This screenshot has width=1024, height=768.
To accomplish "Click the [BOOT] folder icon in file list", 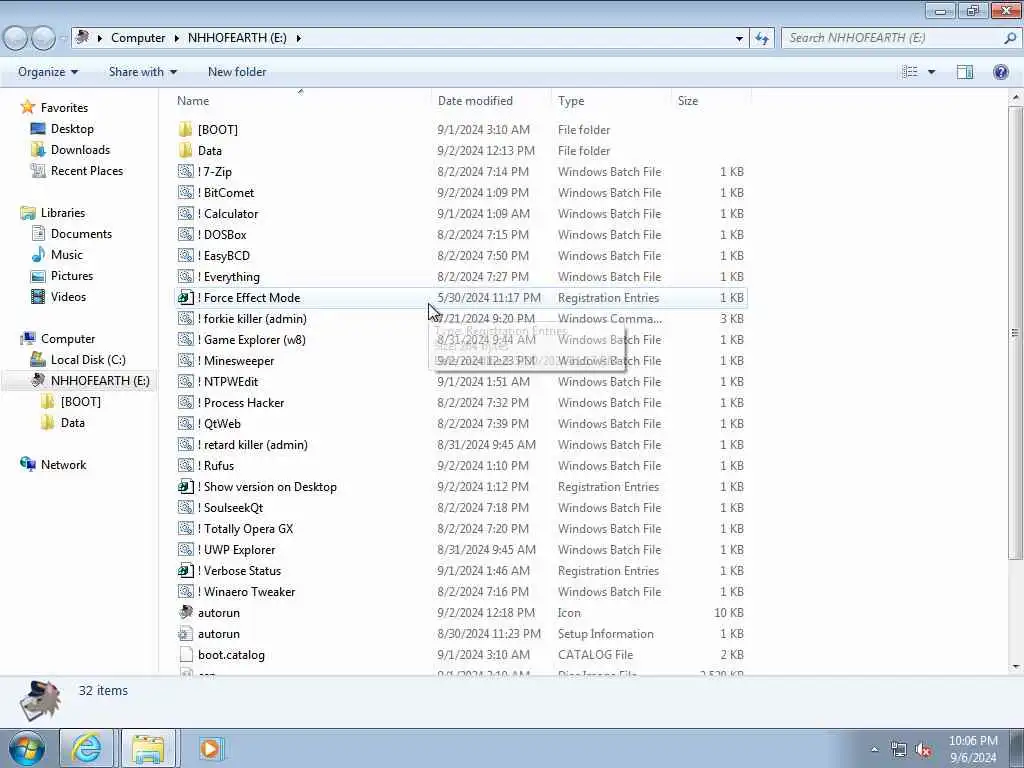I will 185,129.
